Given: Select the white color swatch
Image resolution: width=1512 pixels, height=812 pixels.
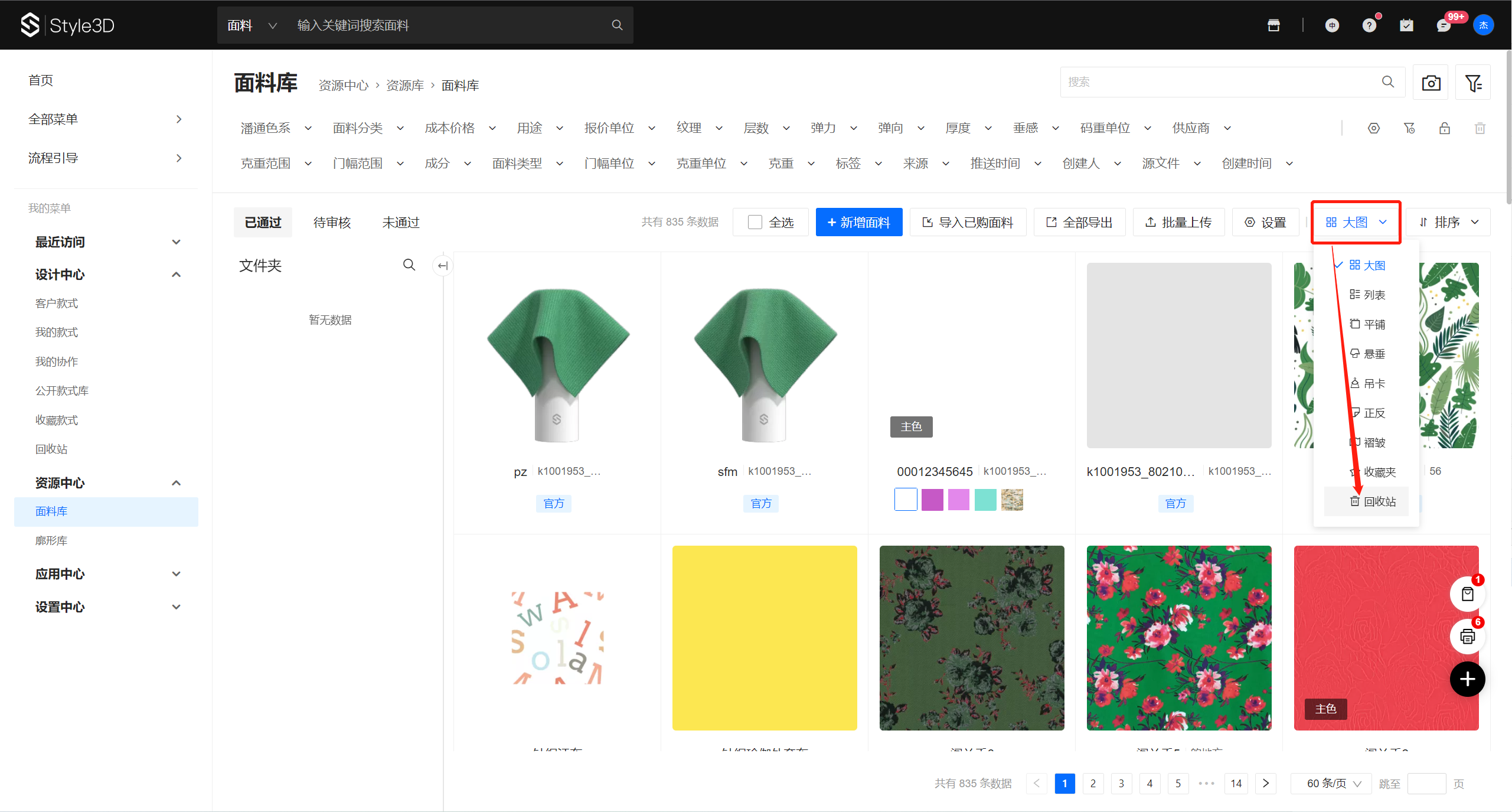Looking at the screenshot, I should tap(906, 500).
